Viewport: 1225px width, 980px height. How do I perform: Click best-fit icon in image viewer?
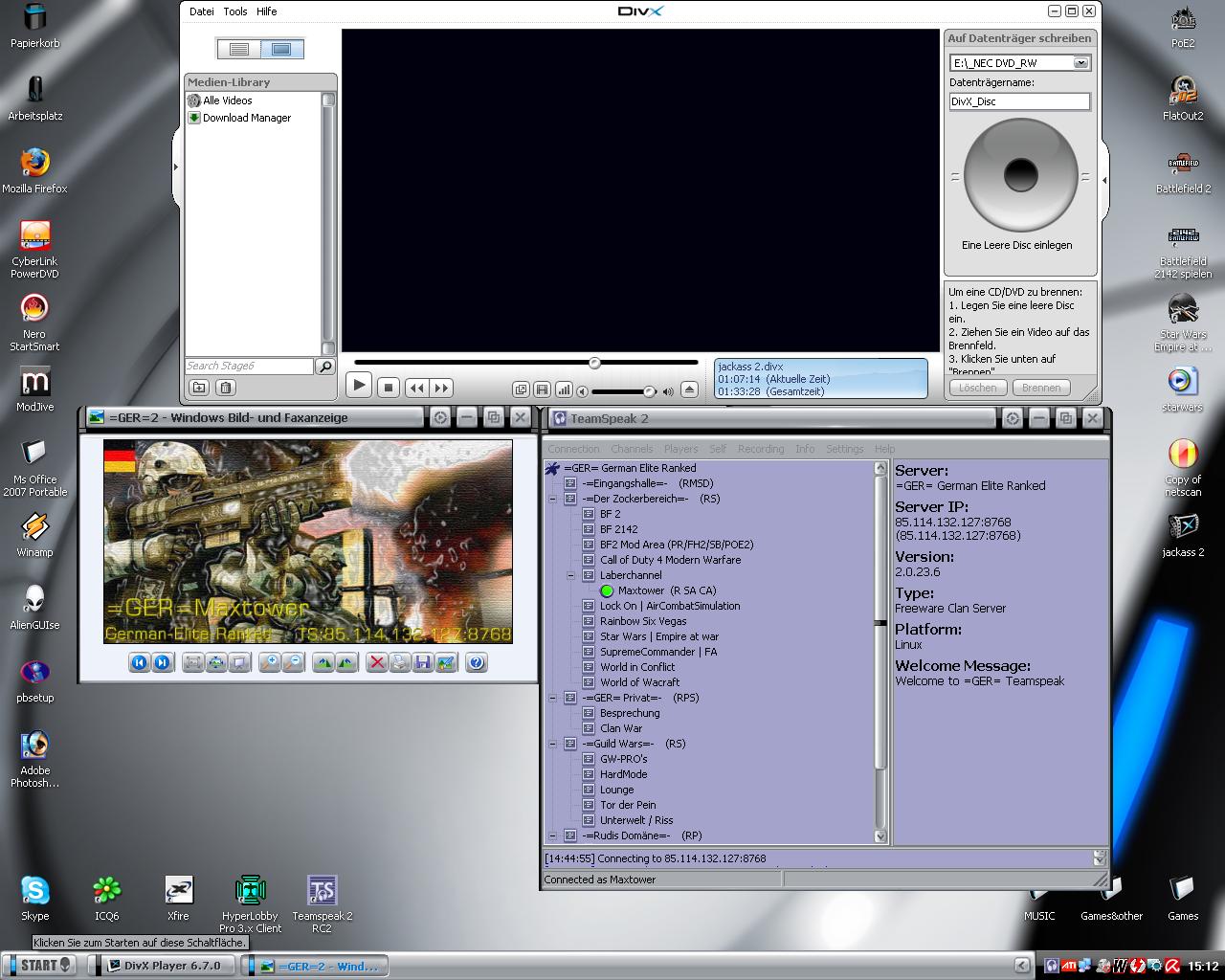click(193, 662)
